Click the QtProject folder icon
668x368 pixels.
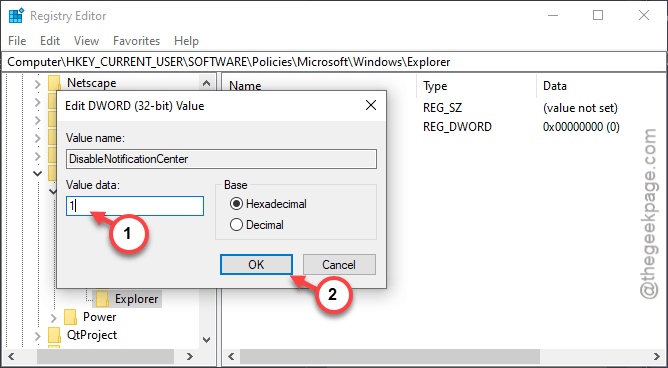point(54,335)
